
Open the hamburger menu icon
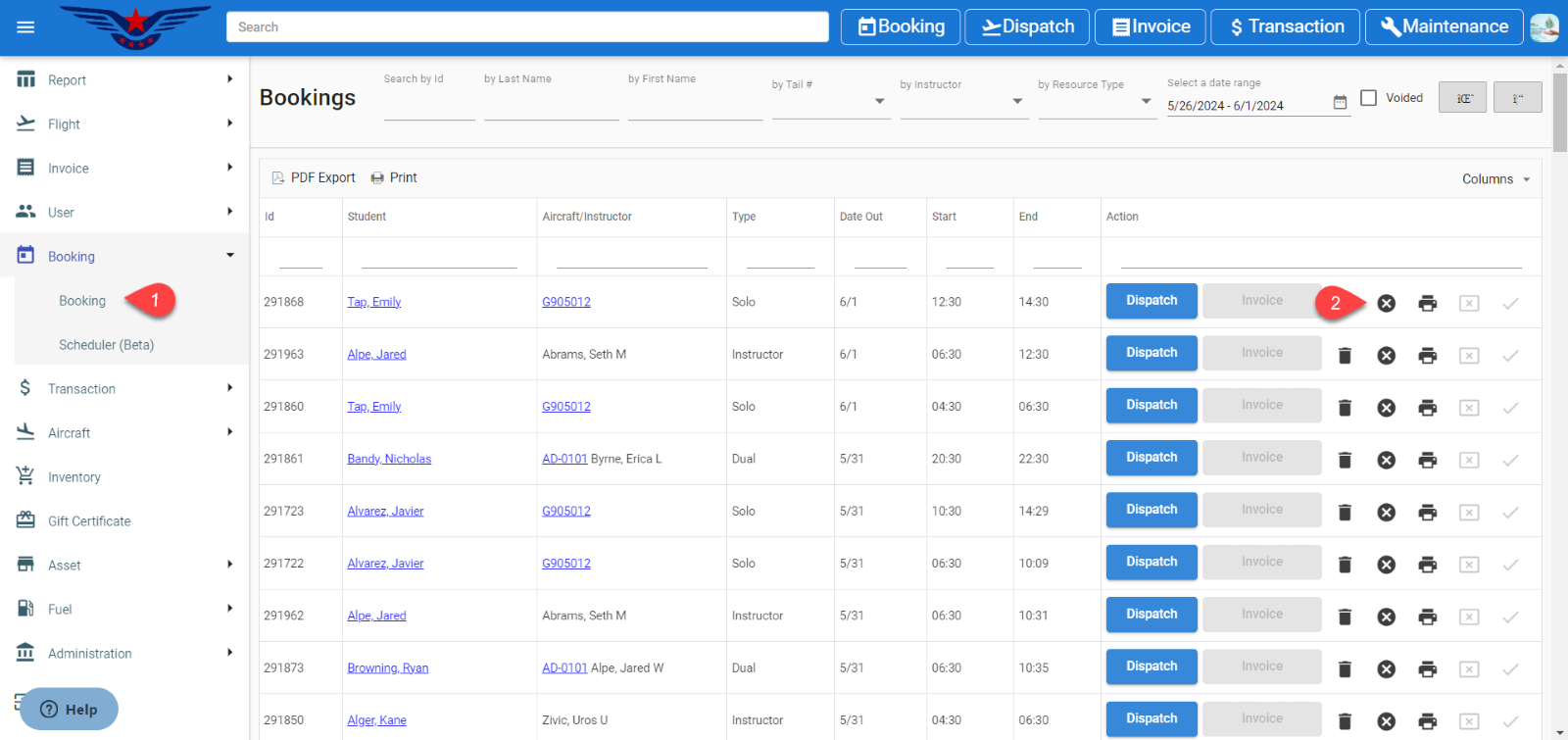pos(25,27)
